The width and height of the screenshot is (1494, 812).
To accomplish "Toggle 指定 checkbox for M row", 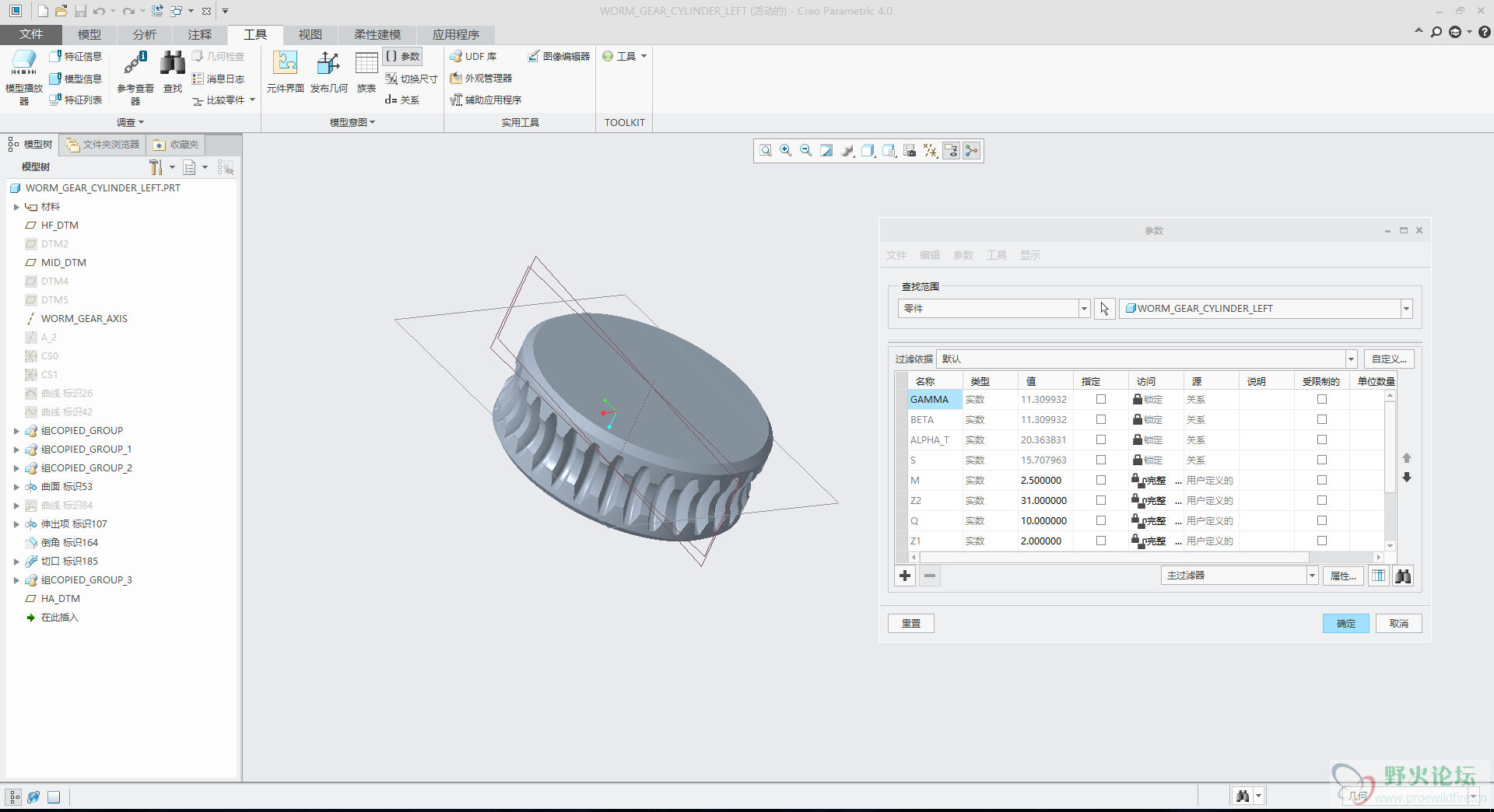I will (x=1101, y=480).
